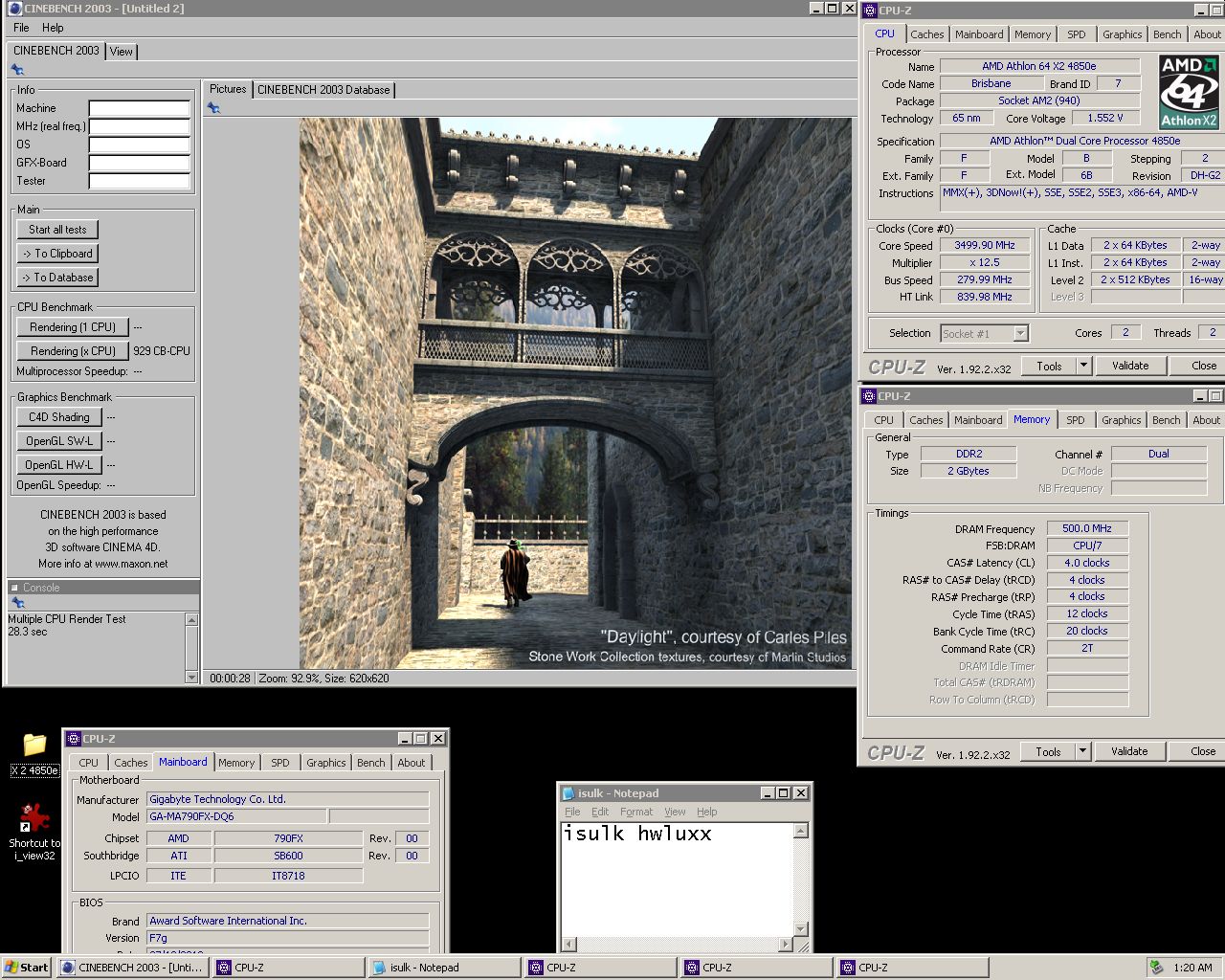Select the Pictures tab
Screen dimensions: 1225x980
click(x=228, y=89)
